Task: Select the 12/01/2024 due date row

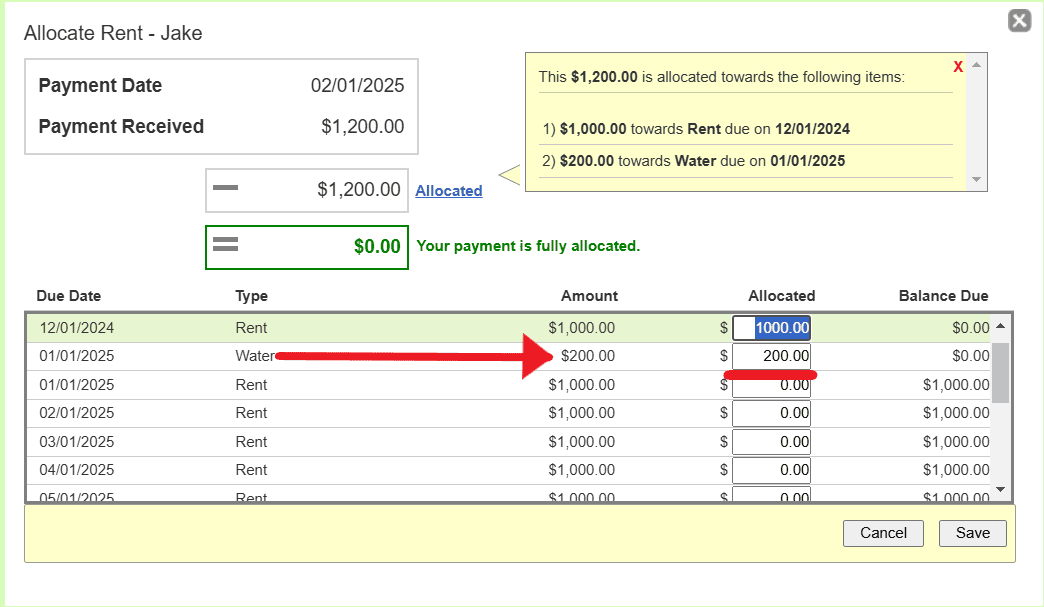Action: click(76, 328)
